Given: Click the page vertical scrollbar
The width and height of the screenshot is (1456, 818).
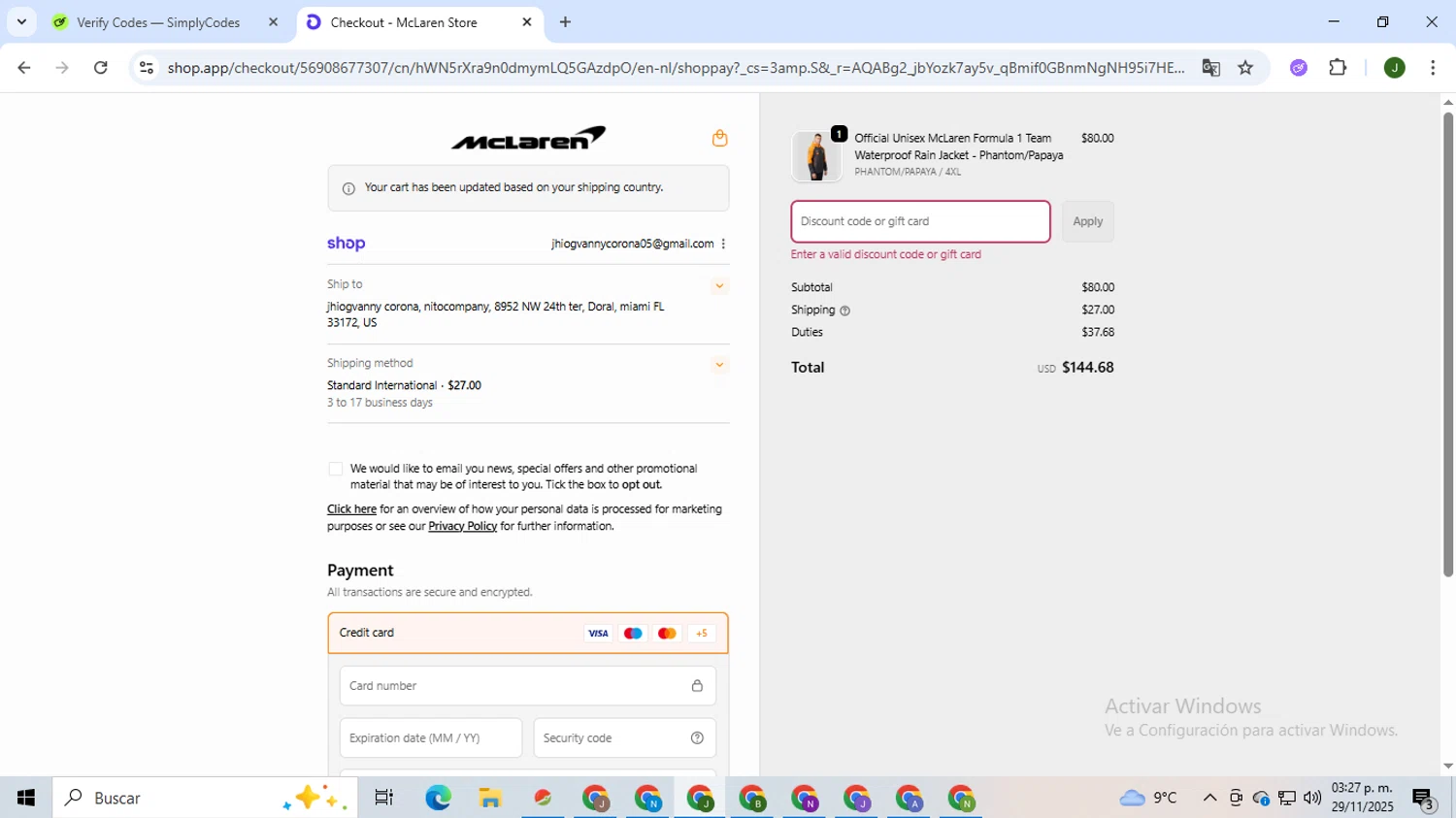Looking at the screenshot, I should coord(1447,344).
